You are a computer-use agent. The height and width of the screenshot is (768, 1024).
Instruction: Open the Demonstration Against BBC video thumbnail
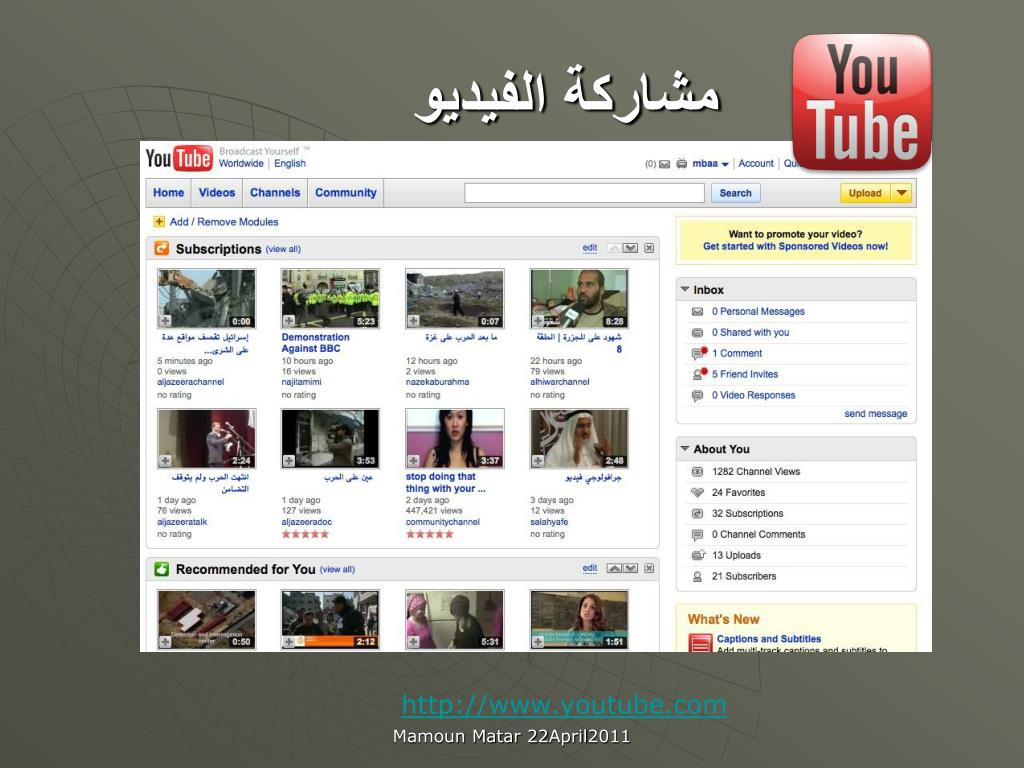(x=330, y=298)
